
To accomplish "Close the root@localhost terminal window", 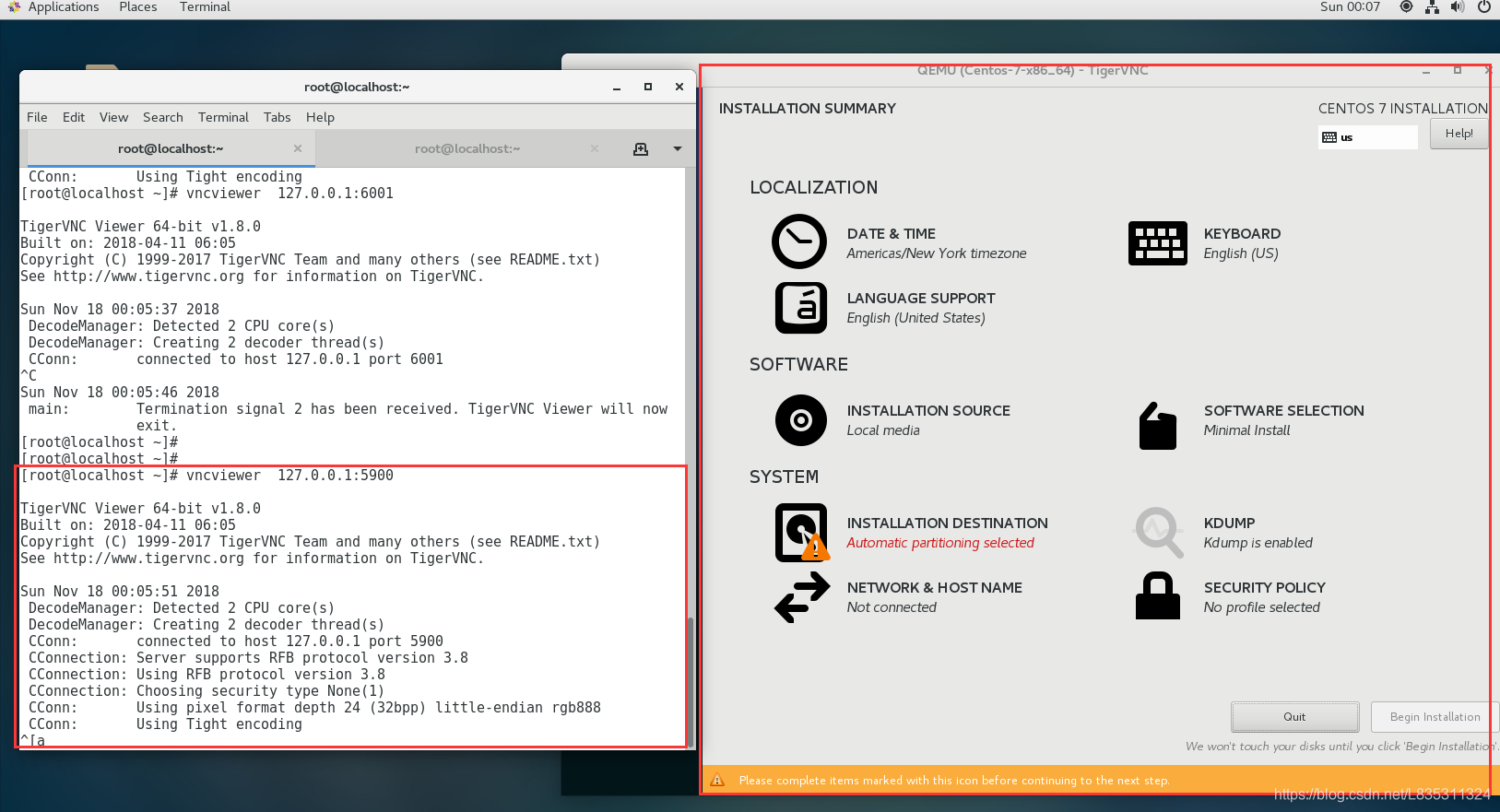I will 679,87.
